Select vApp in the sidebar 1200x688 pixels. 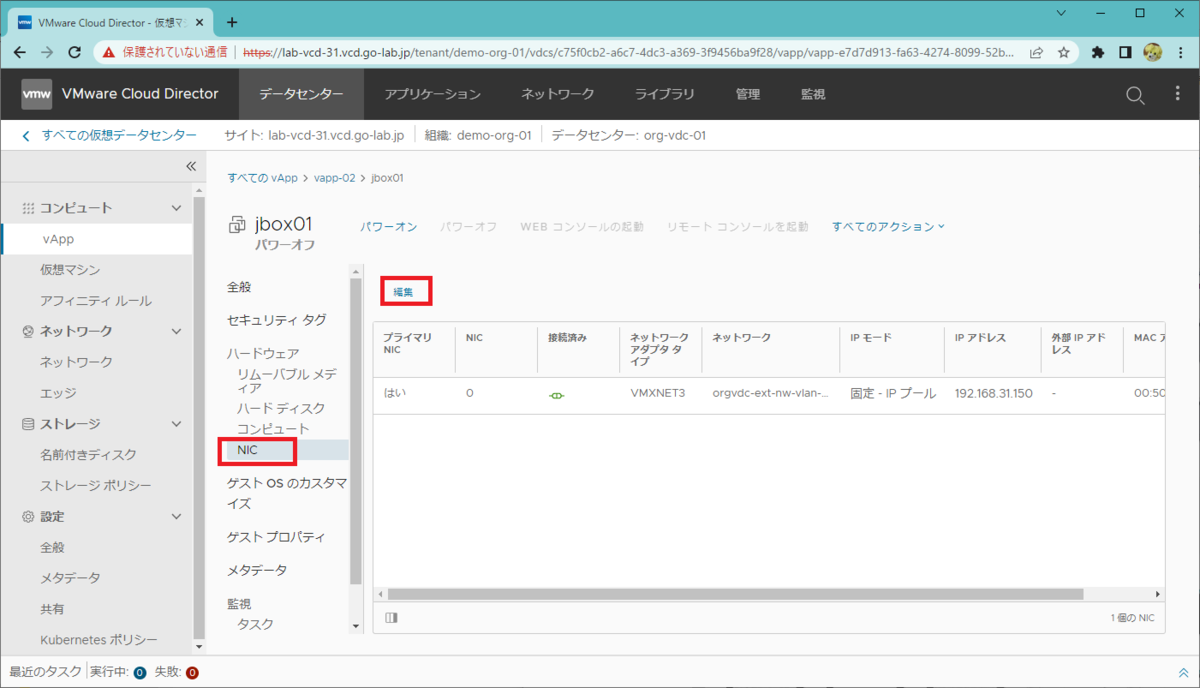[58, 239]
